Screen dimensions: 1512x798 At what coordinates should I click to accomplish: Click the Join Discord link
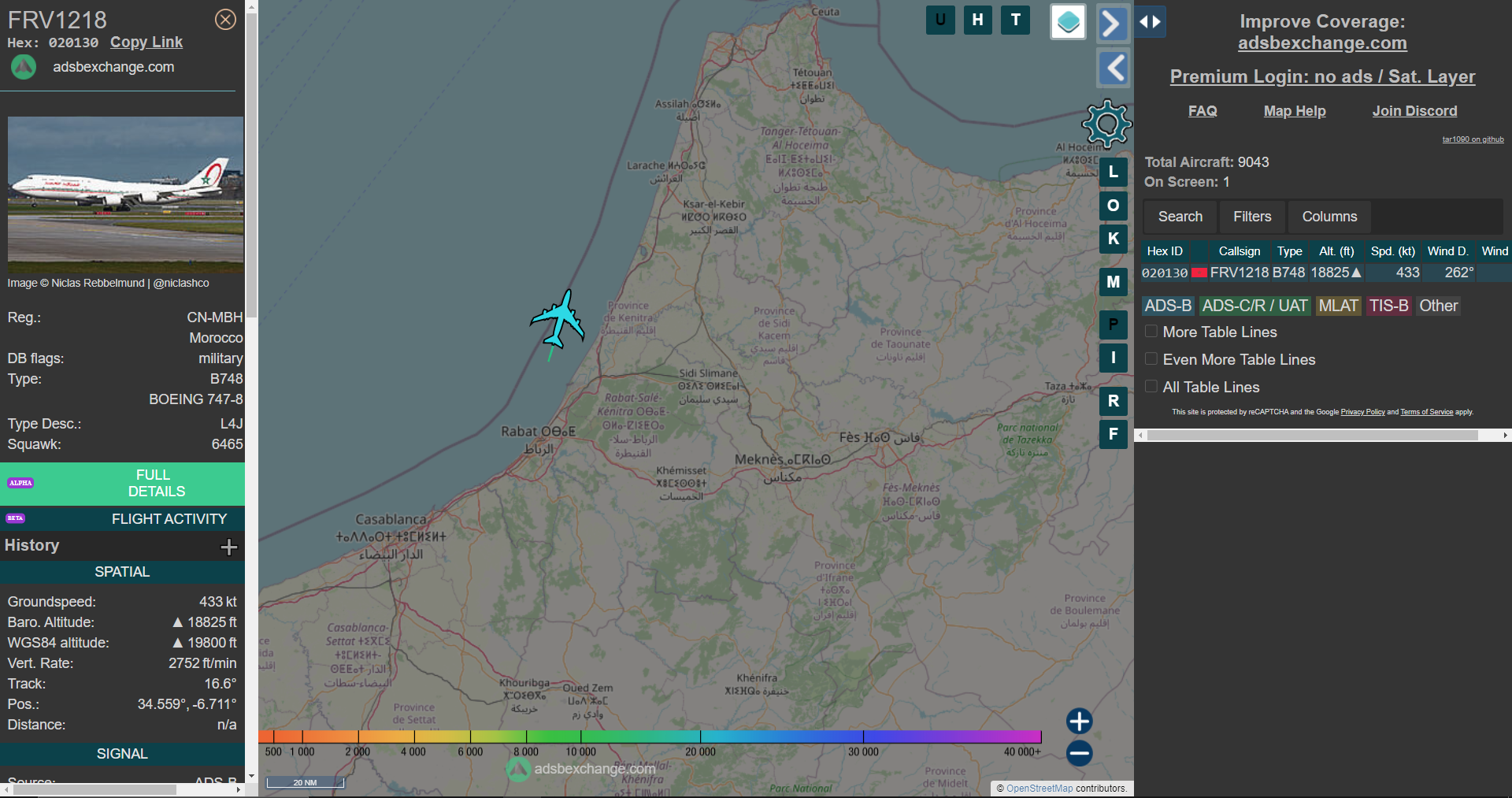[x=1414, y=111]
